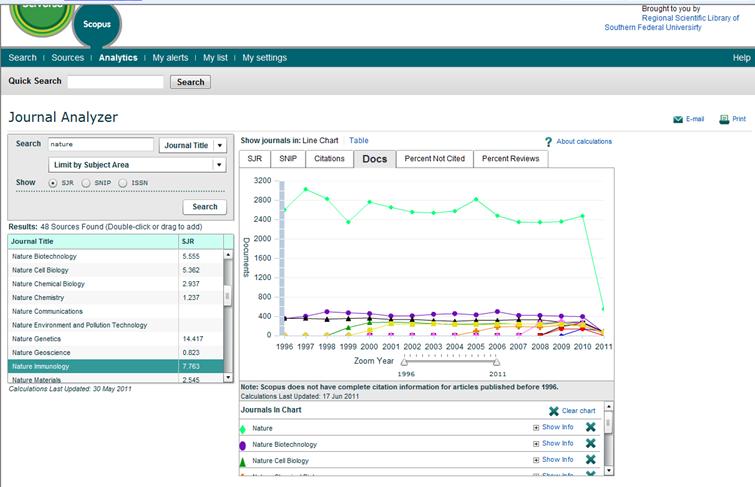Screen dimensions: 755x487
Task: Click the 2011 Zoom Year slider handle
Action: (496, 362)
